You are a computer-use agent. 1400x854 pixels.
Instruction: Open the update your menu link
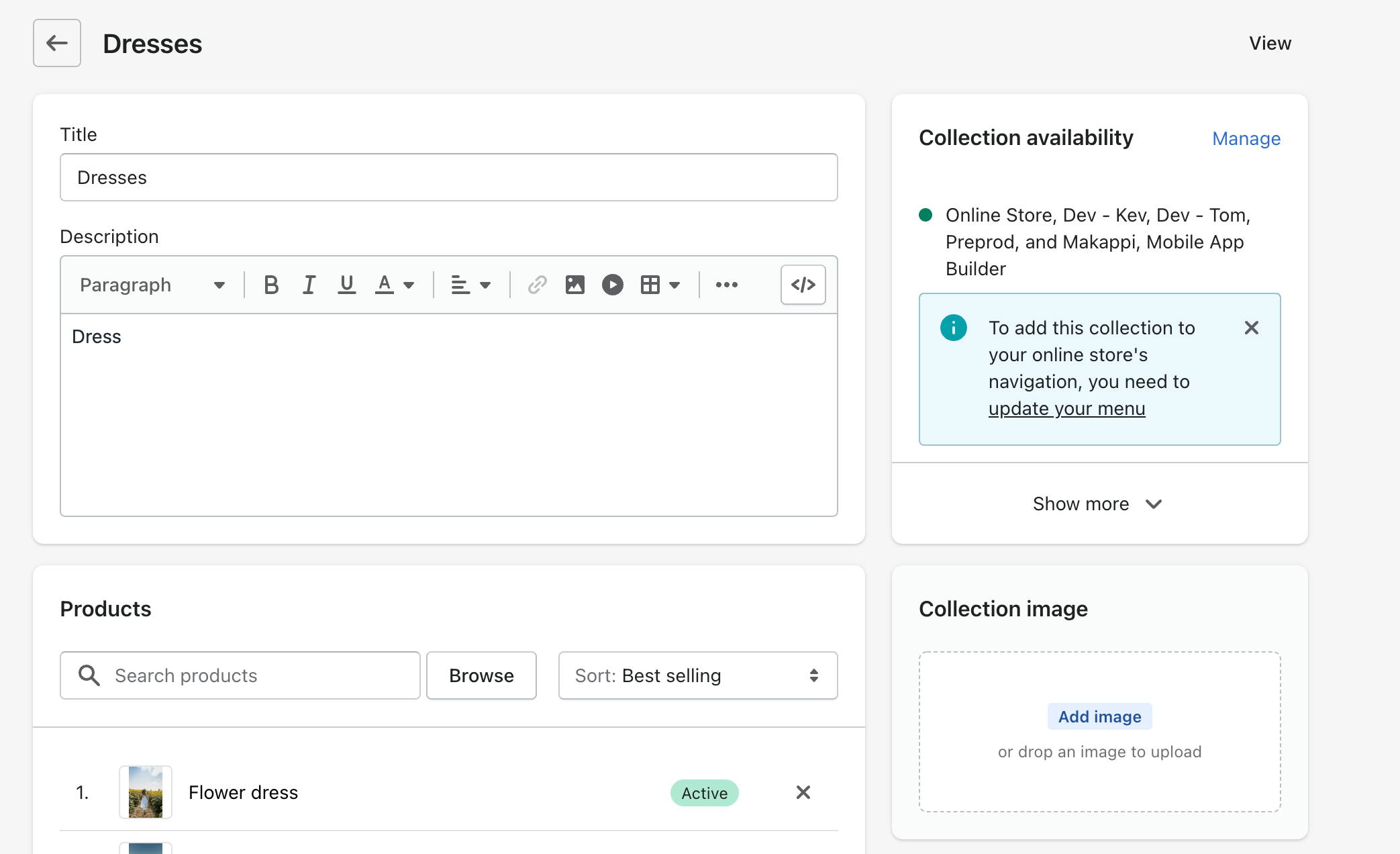click(1066, 408)
